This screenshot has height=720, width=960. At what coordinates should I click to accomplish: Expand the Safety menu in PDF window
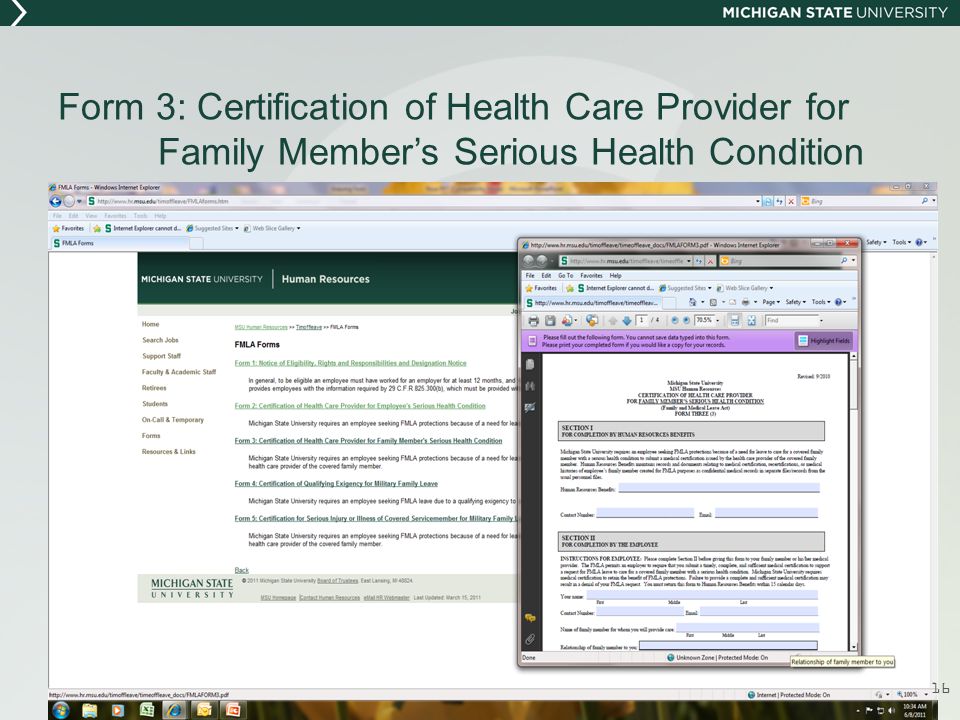coord(795,302)
